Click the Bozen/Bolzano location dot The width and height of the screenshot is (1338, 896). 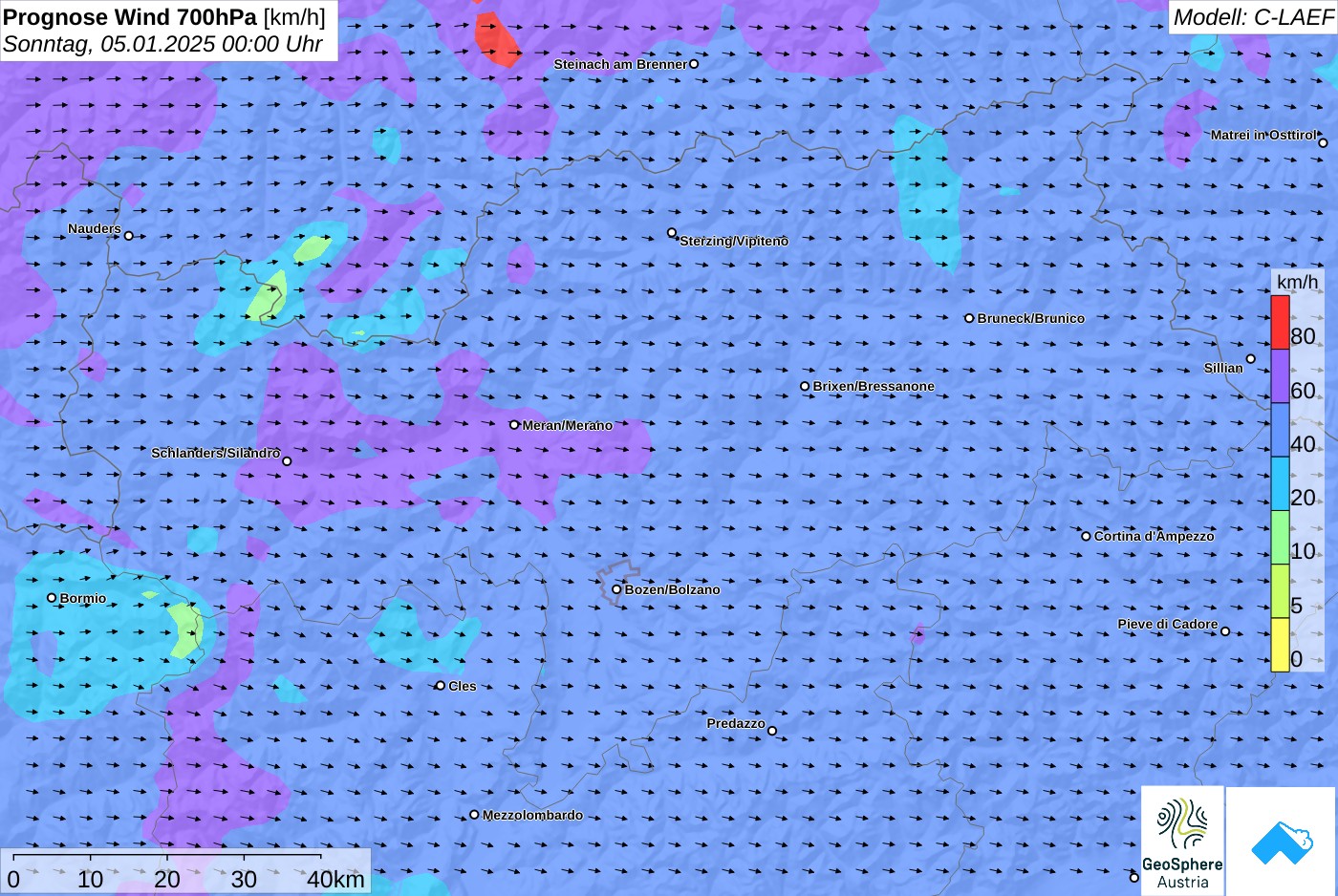point(616,589)
